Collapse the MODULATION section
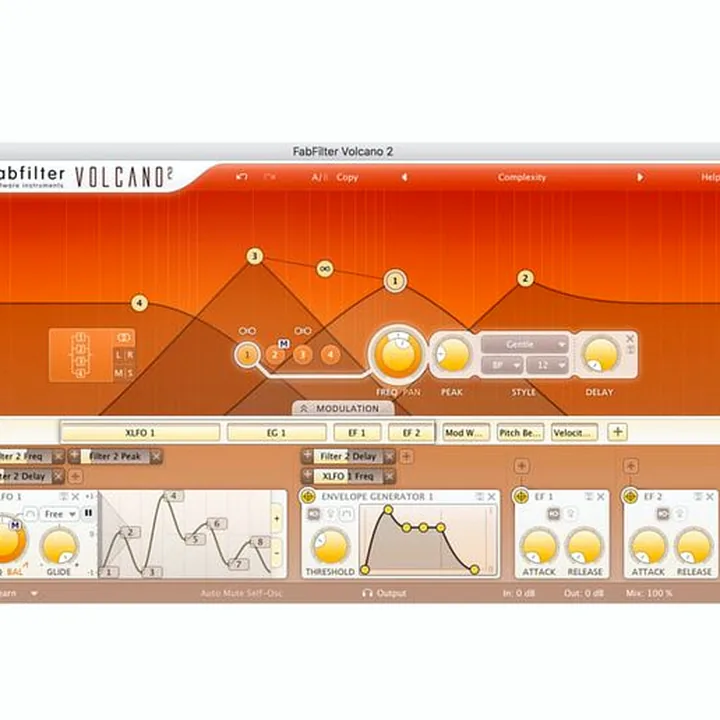The height and width of the screenshot is (720, 720). click(343, 408)
